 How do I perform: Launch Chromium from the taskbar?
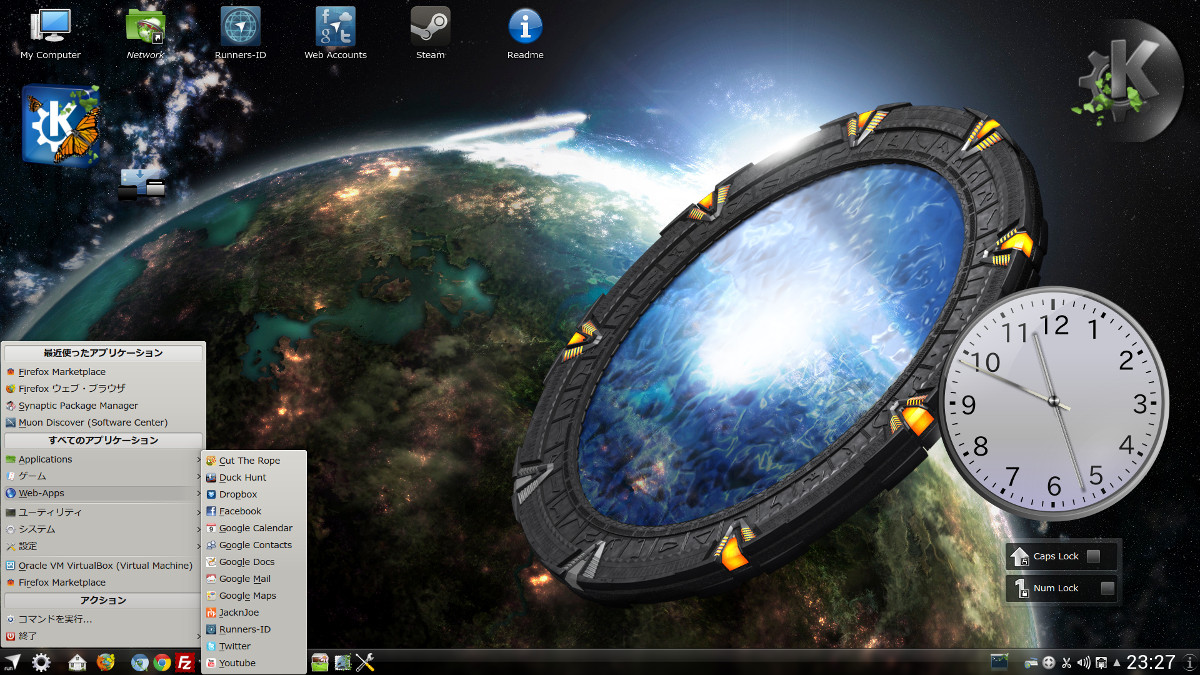140,662
